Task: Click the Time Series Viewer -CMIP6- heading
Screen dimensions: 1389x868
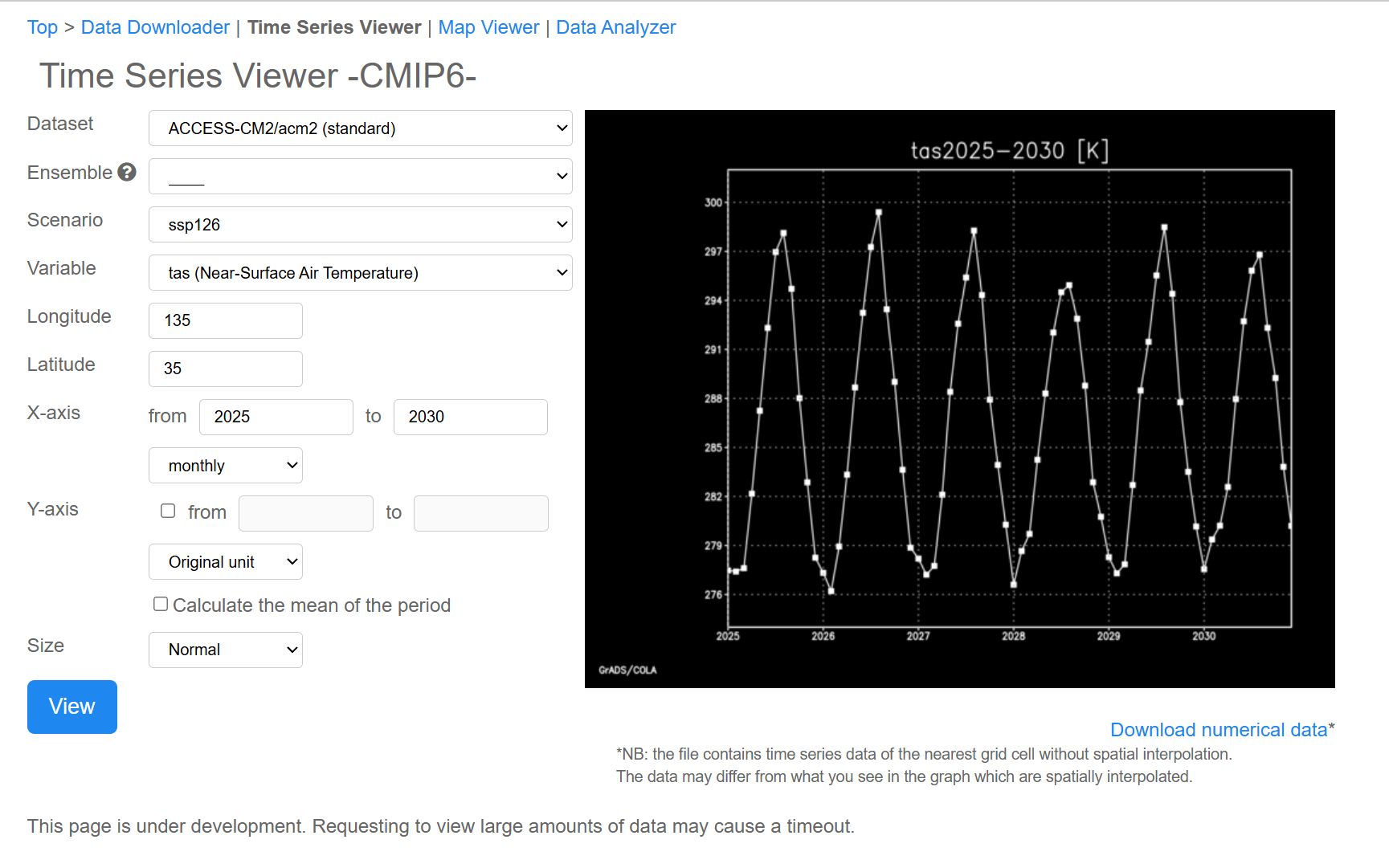Action: (258, 76)
